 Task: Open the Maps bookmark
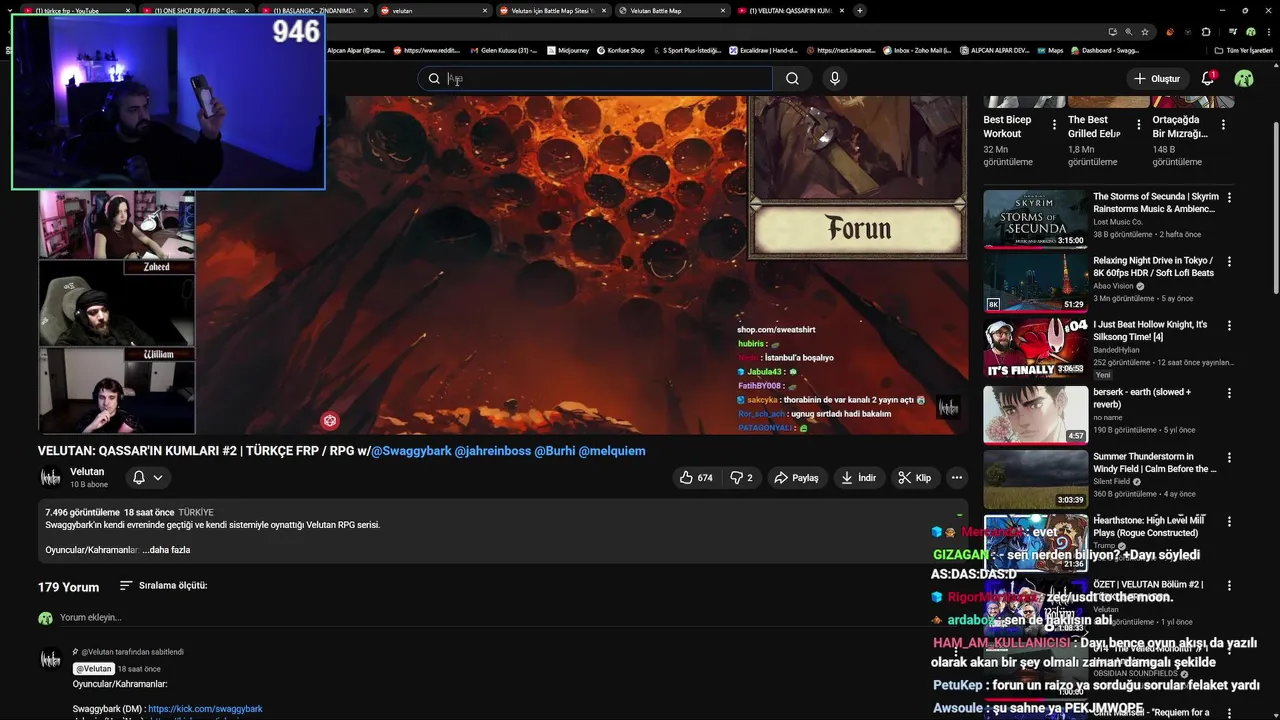point(1050,50)
